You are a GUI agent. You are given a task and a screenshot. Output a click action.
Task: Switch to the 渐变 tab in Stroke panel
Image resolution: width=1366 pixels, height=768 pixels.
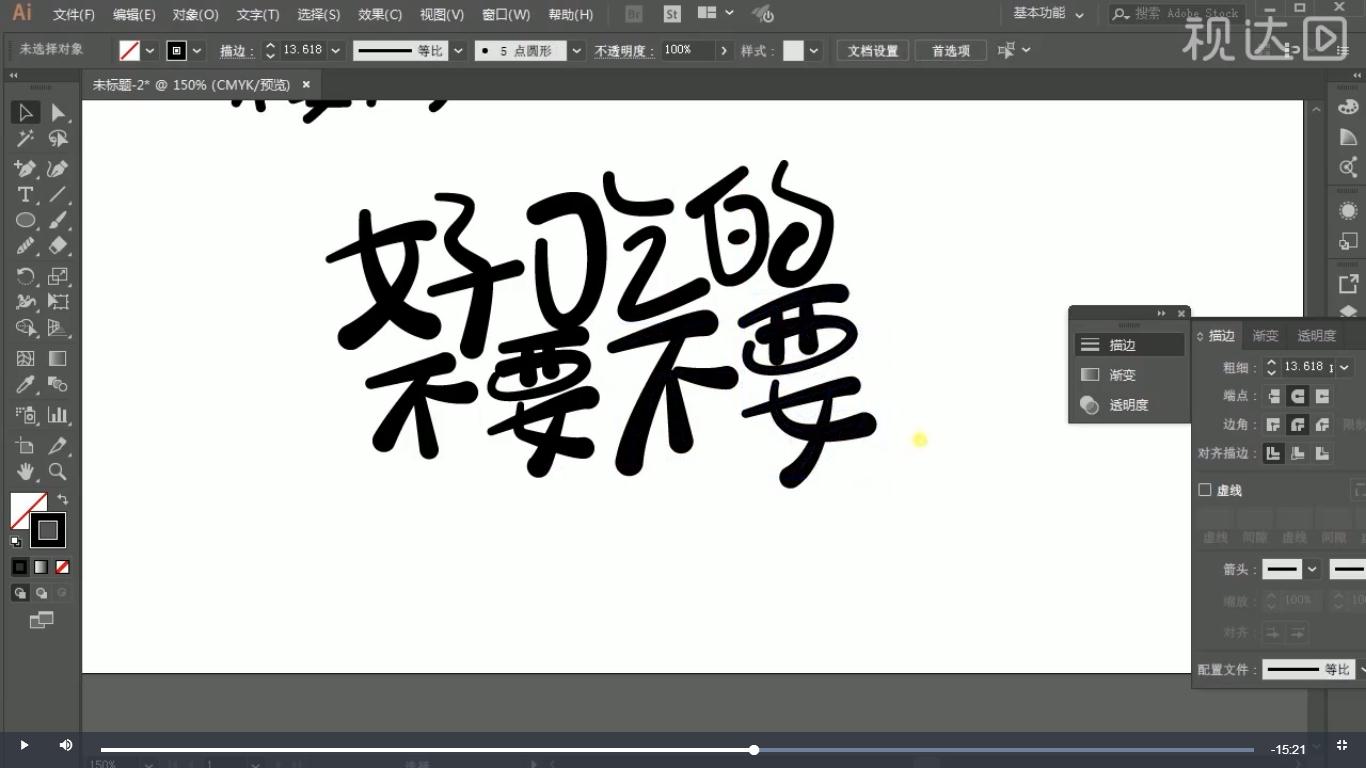point(1265,335)
